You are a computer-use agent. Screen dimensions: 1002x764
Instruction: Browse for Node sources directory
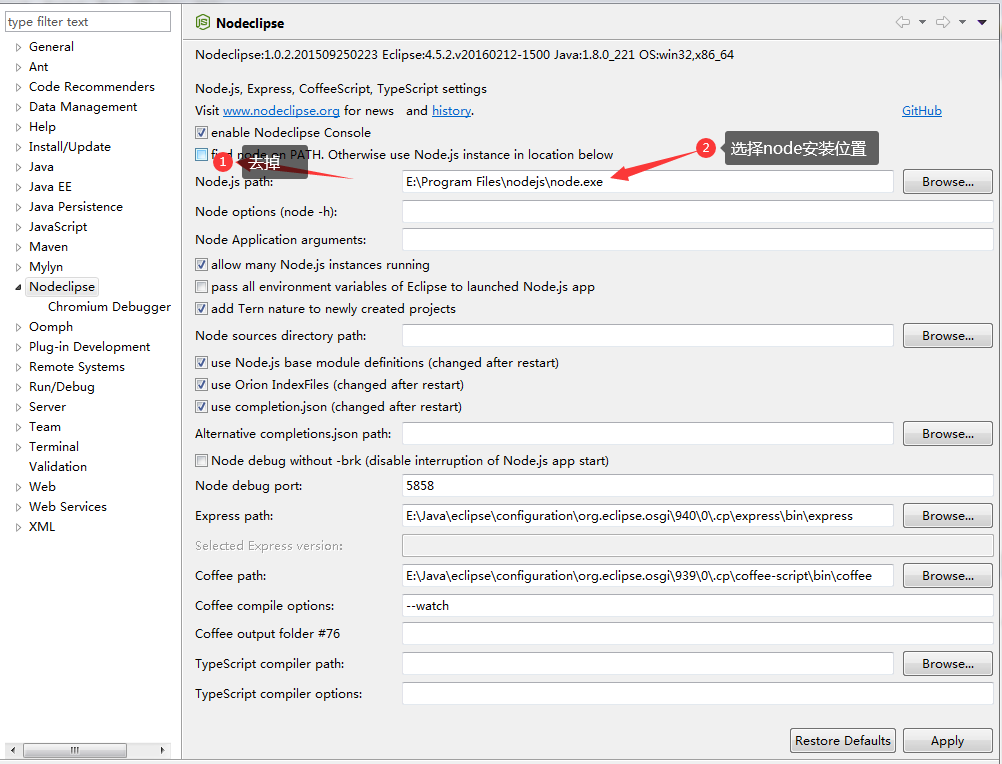click(948, 336)
